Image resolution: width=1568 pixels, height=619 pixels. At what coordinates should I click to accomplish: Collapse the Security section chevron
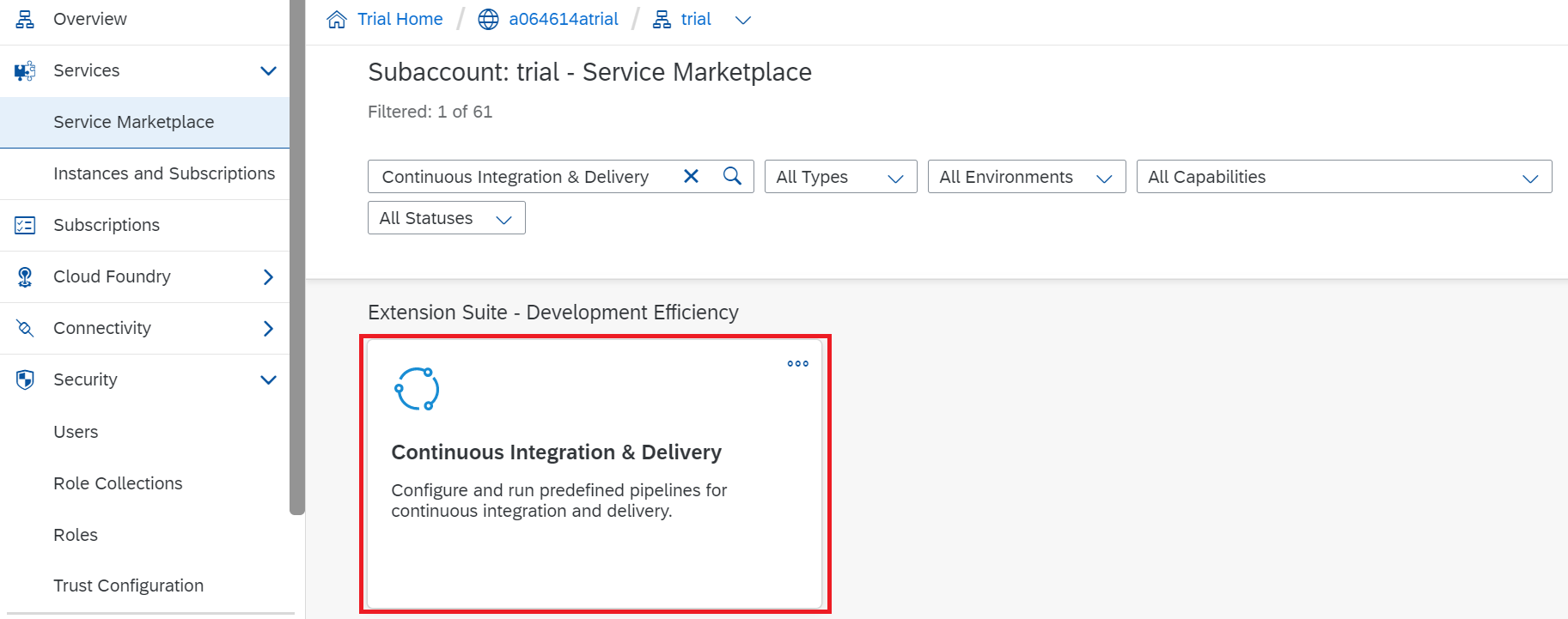pos(268,379)
